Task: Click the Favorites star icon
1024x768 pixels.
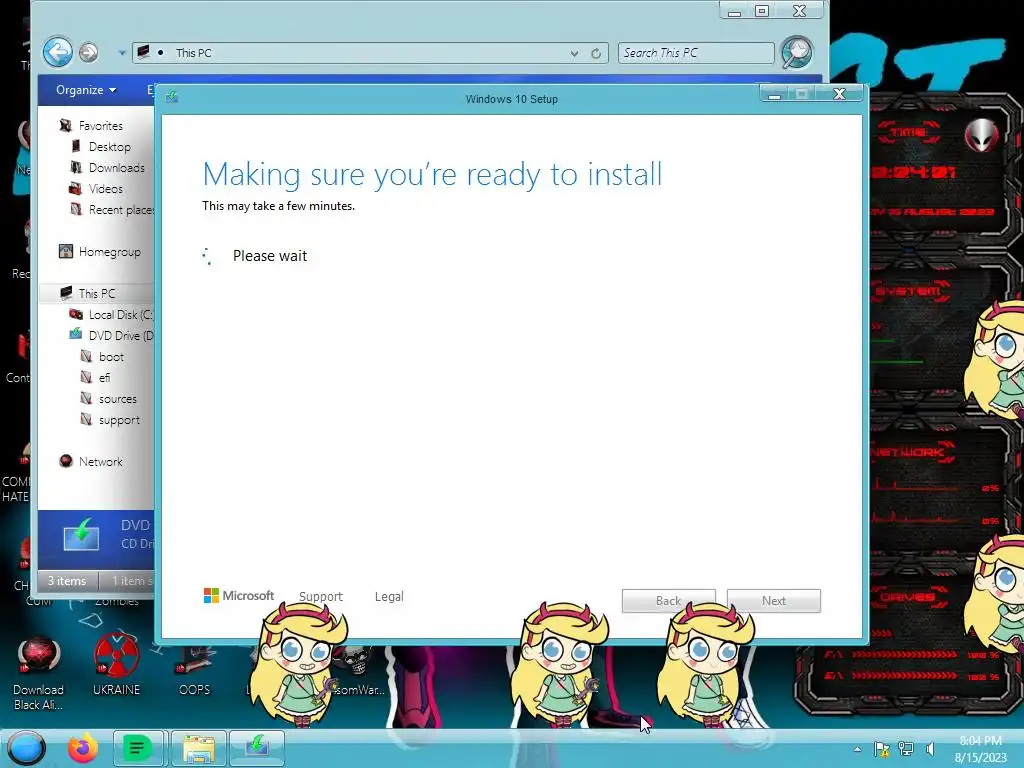Action: [x=65, y=125]
